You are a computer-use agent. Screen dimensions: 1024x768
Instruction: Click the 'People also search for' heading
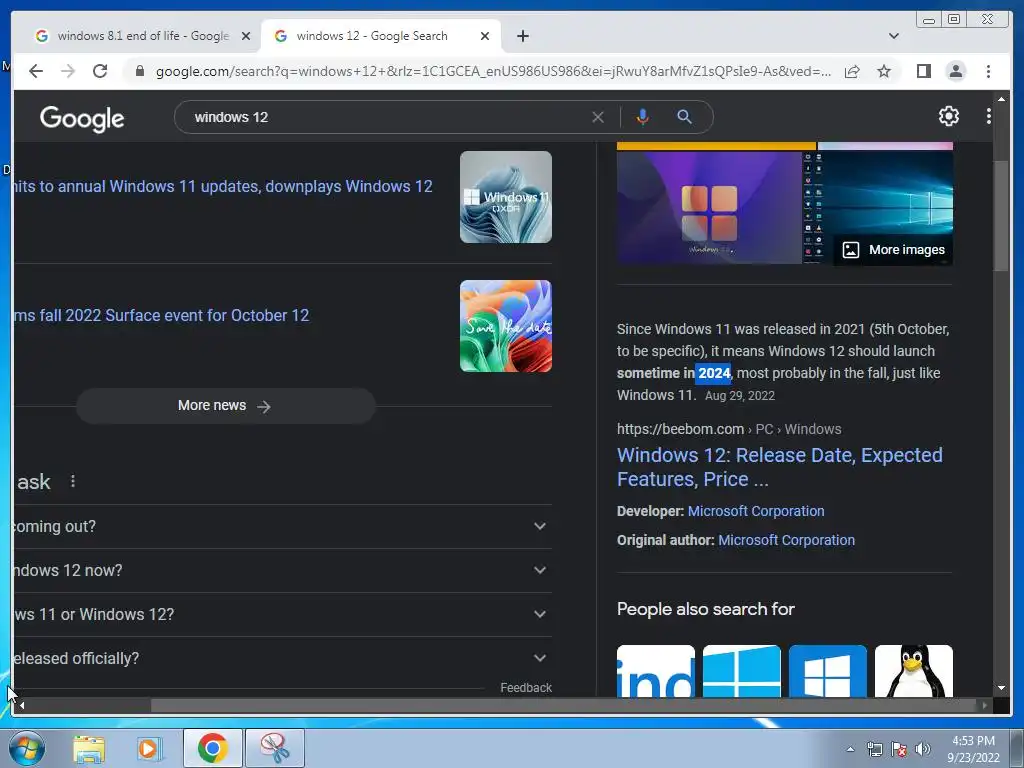point(705,609)
